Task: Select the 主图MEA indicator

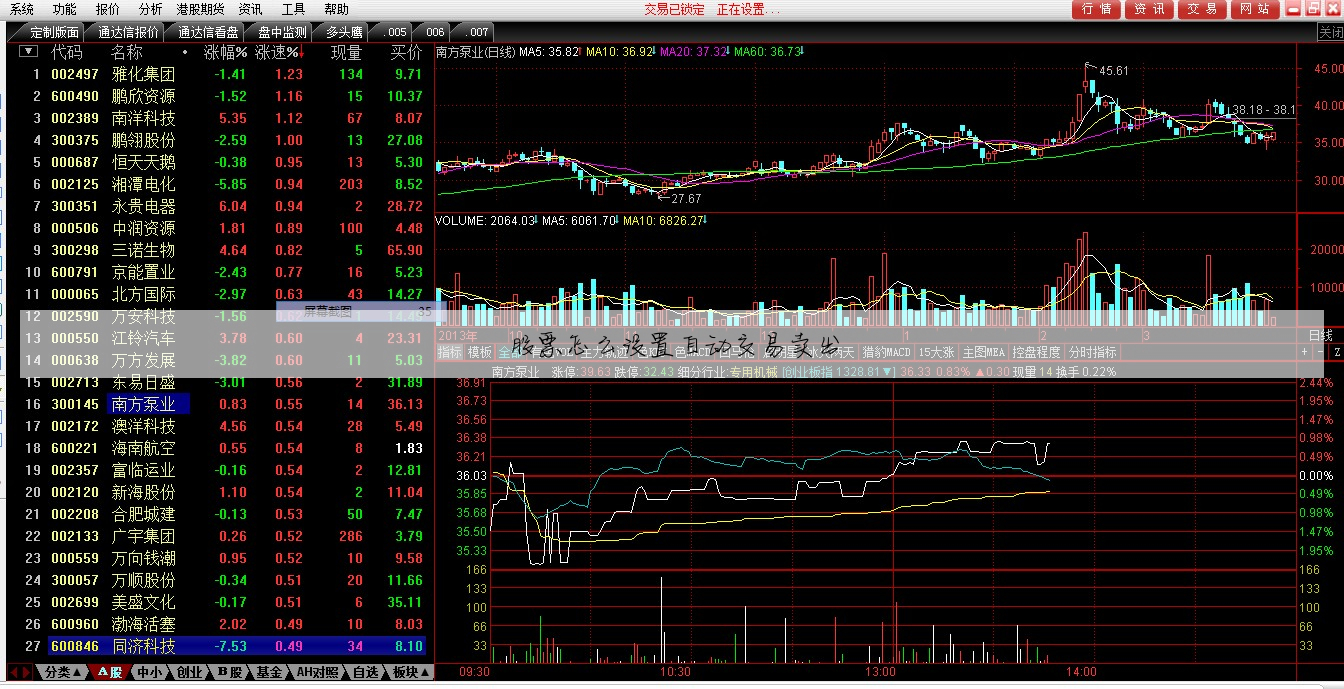Action: pyautogui.click(x=984, y=352)
